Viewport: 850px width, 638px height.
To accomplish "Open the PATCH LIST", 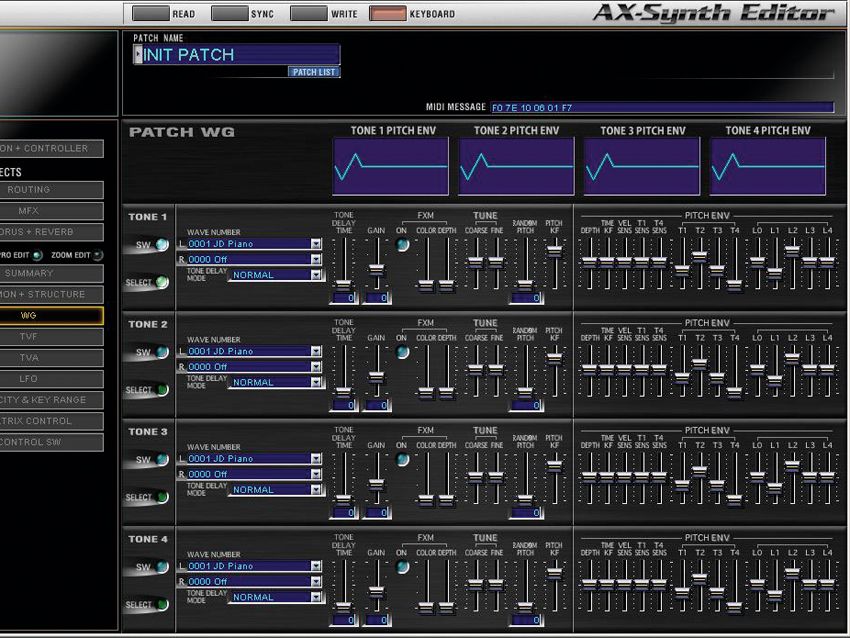I will click(x=312, y=72).
